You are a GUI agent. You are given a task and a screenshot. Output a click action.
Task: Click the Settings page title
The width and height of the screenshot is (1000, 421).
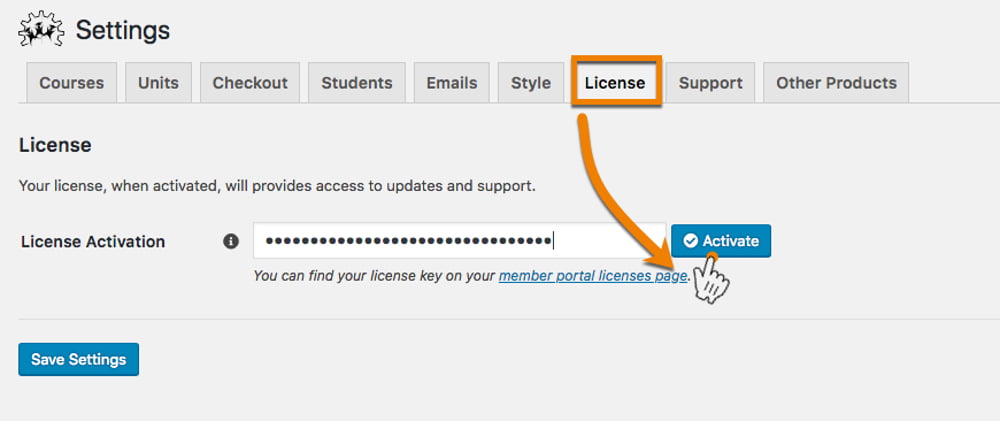[x=123, y=31]
